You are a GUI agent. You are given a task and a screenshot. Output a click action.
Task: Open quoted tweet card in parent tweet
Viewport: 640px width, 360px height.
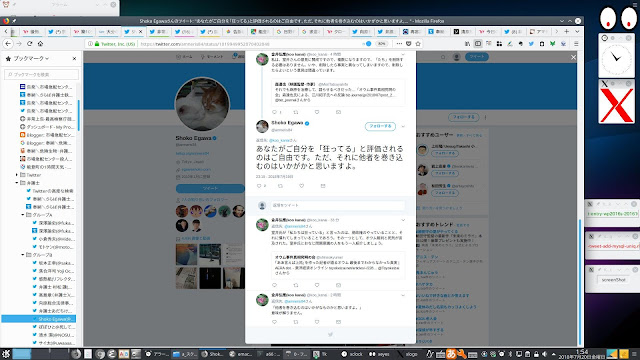[338, 92]
